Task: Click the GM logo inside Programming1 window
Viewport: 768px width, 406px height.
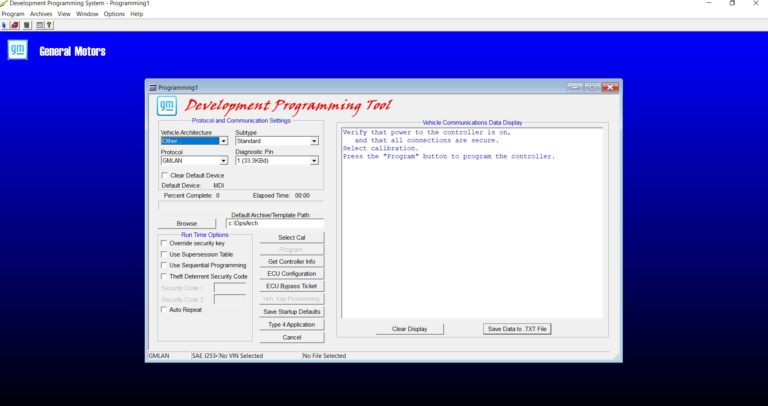Action: [x=168, y=106]
